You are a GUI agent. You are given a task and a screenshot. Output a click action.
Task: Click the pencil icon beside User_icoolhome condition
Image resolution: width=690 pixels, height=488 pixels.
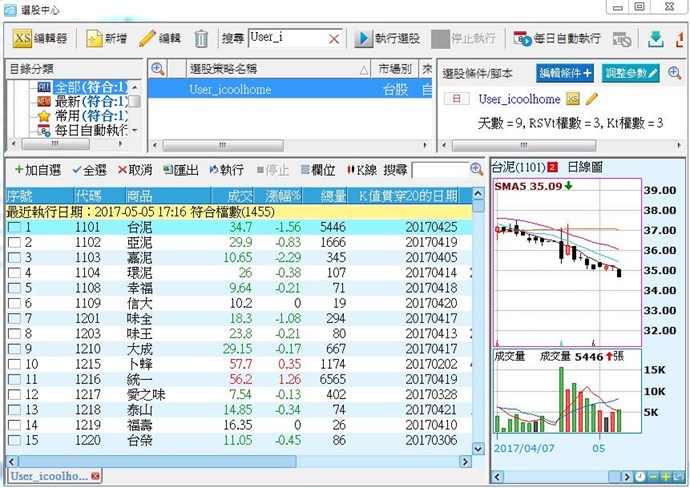click(591, 99)
